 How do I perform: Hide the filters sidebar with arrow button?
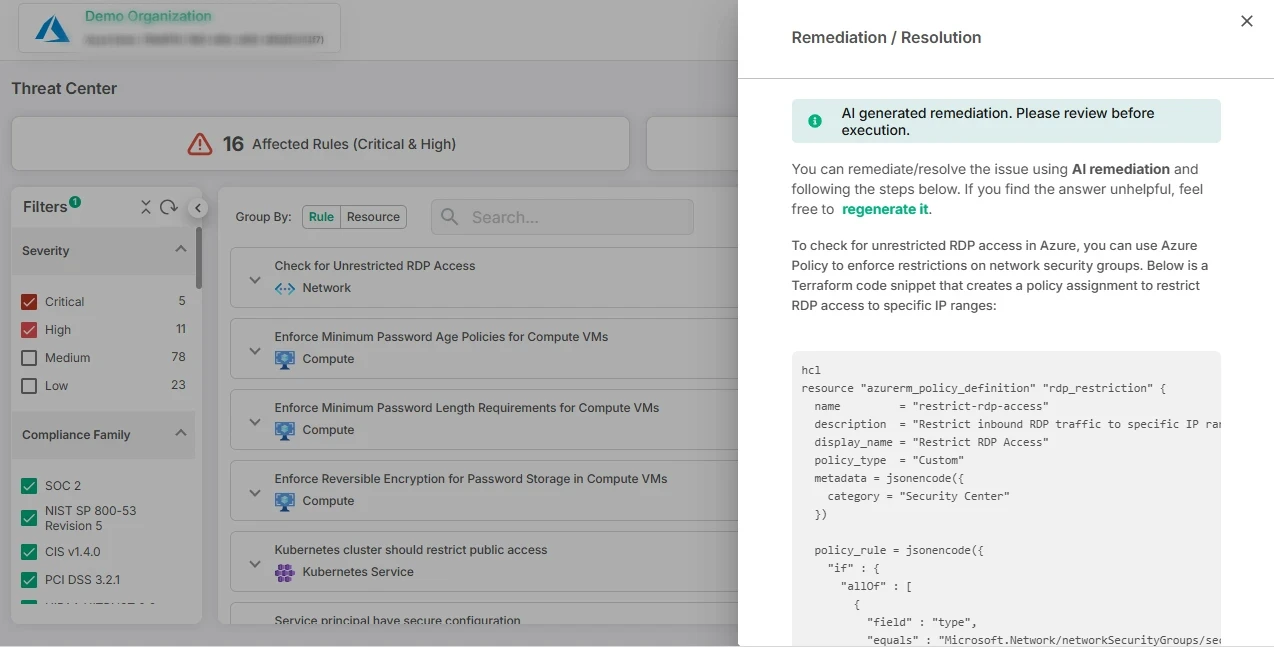[x=198, y=208]
